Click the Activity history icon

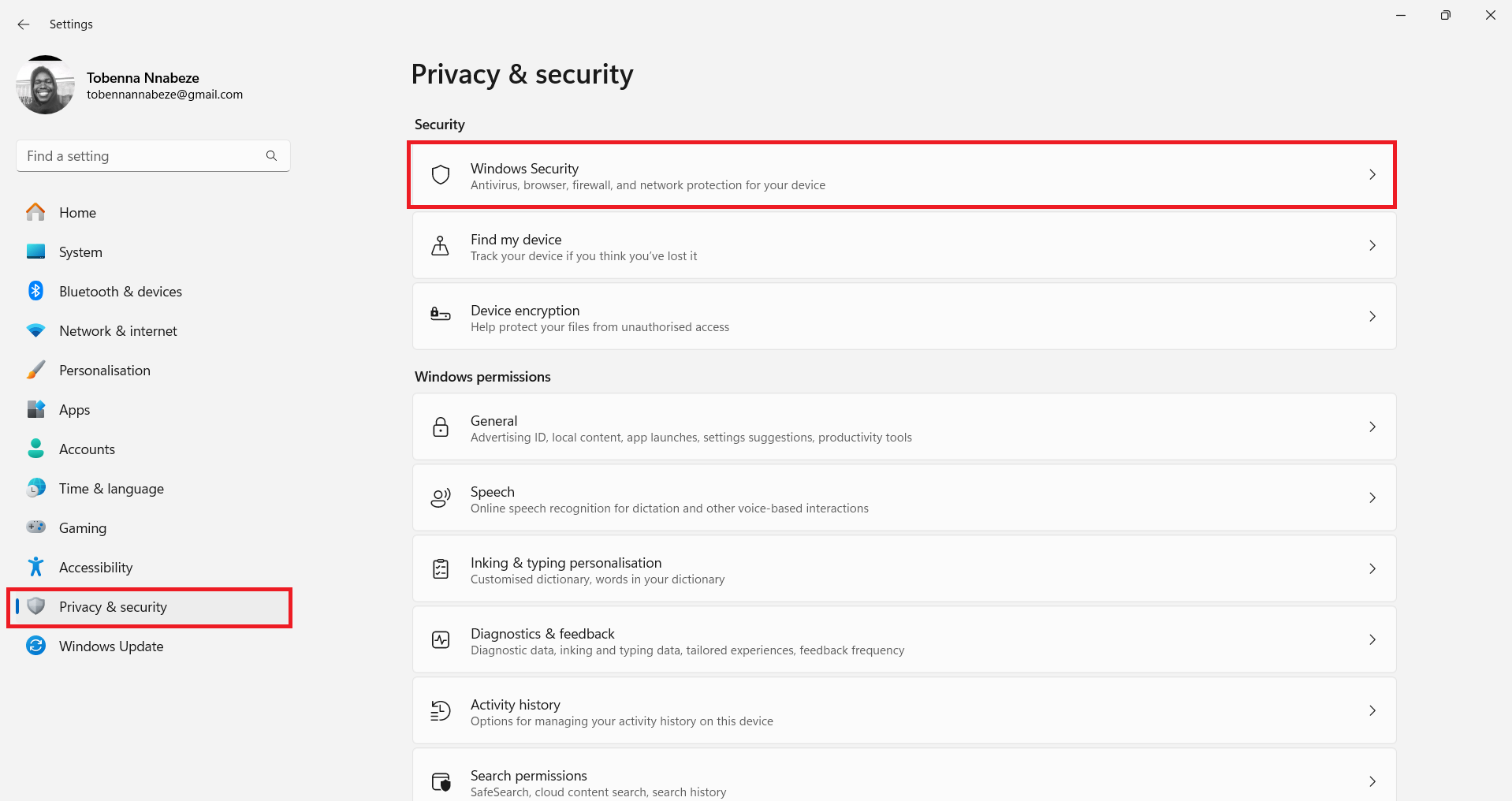point(440,710)
